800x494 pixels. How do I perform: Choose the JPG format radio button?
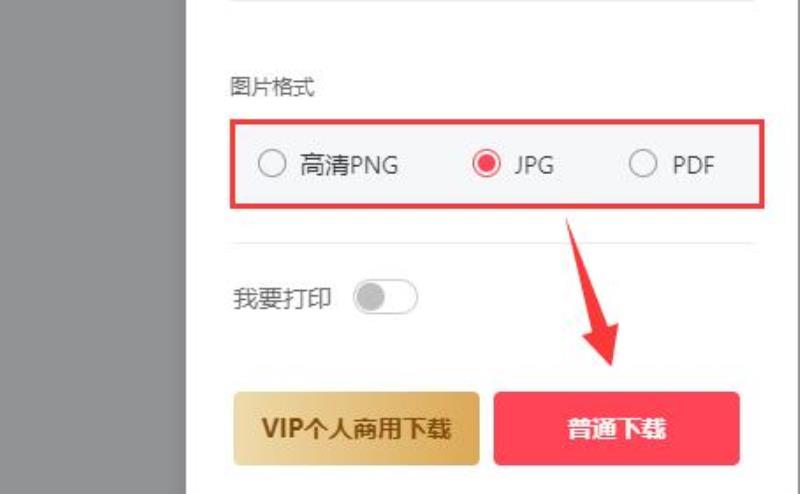[486, 163]
